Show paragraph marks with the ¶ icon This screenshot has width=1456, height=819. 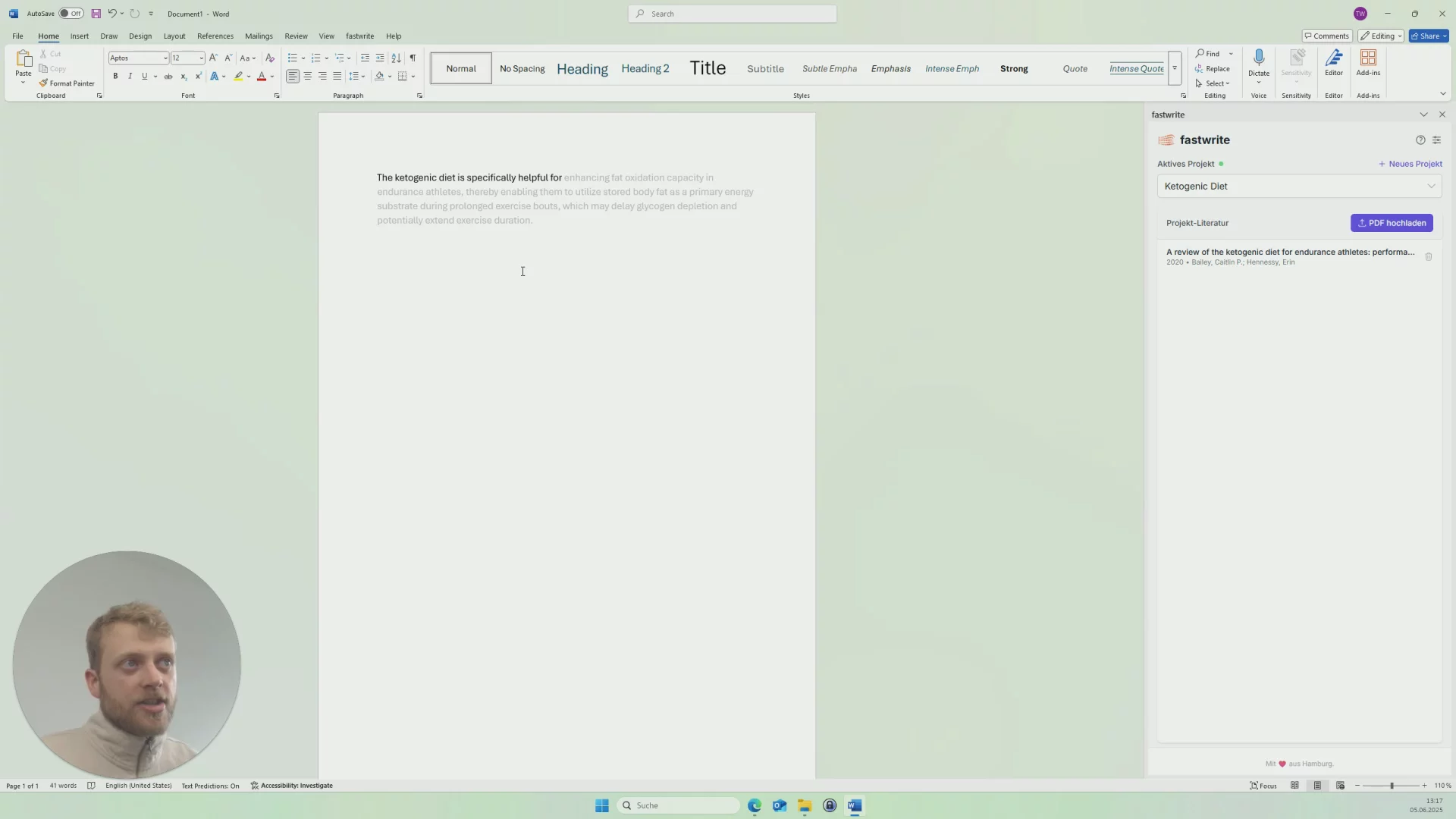click(413, 58)
